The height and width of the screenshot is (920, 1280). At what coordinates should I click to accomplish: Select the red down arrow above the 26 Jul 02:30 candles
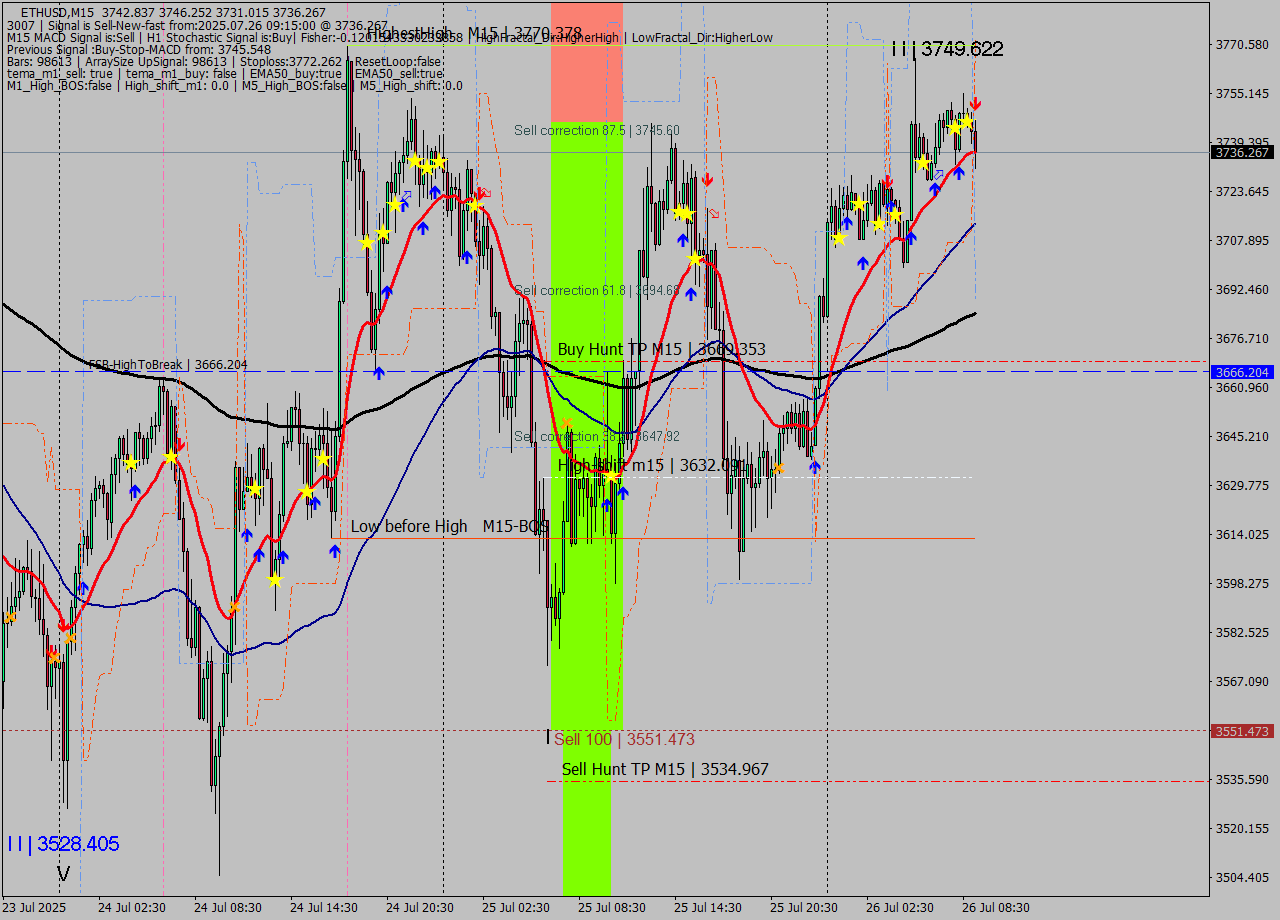pyautogui.click(x=890, y=180)
